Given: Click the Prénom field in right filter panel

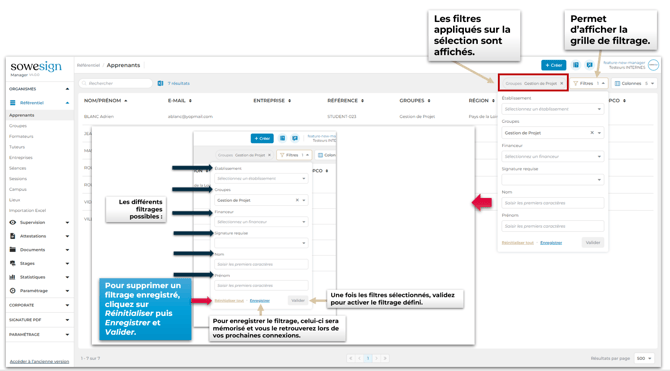Looking at the screenshot, I should [552, 226].
